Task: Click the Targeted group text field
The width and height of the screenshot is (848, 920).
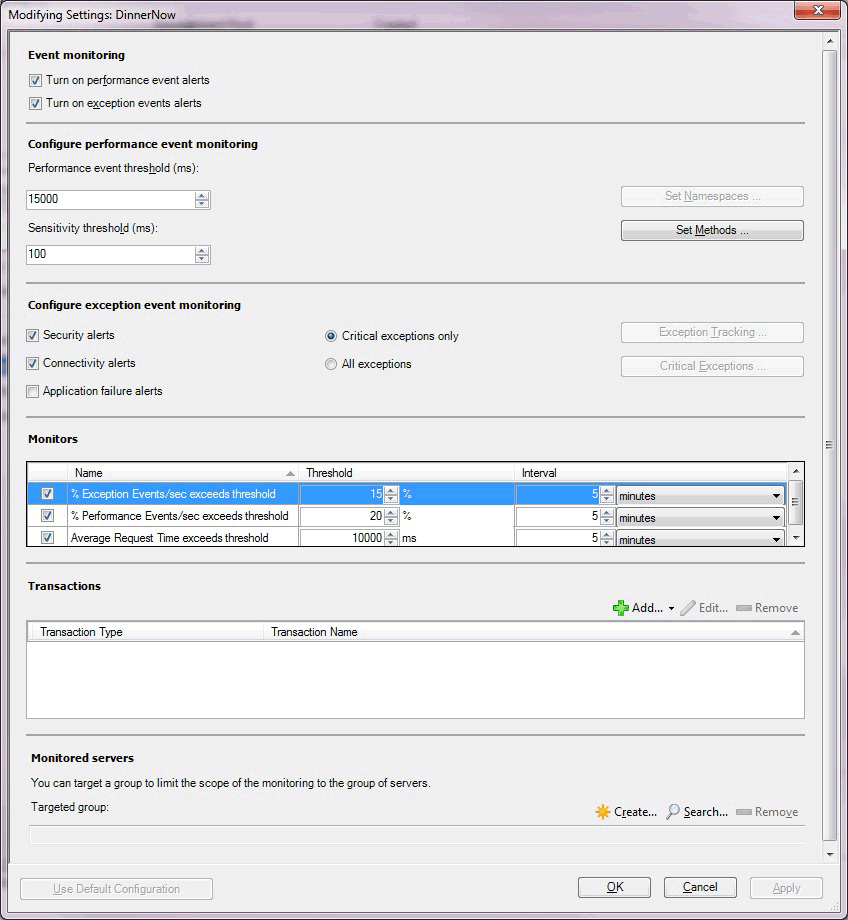Action: pyautogui.click(x=417, y=834)
